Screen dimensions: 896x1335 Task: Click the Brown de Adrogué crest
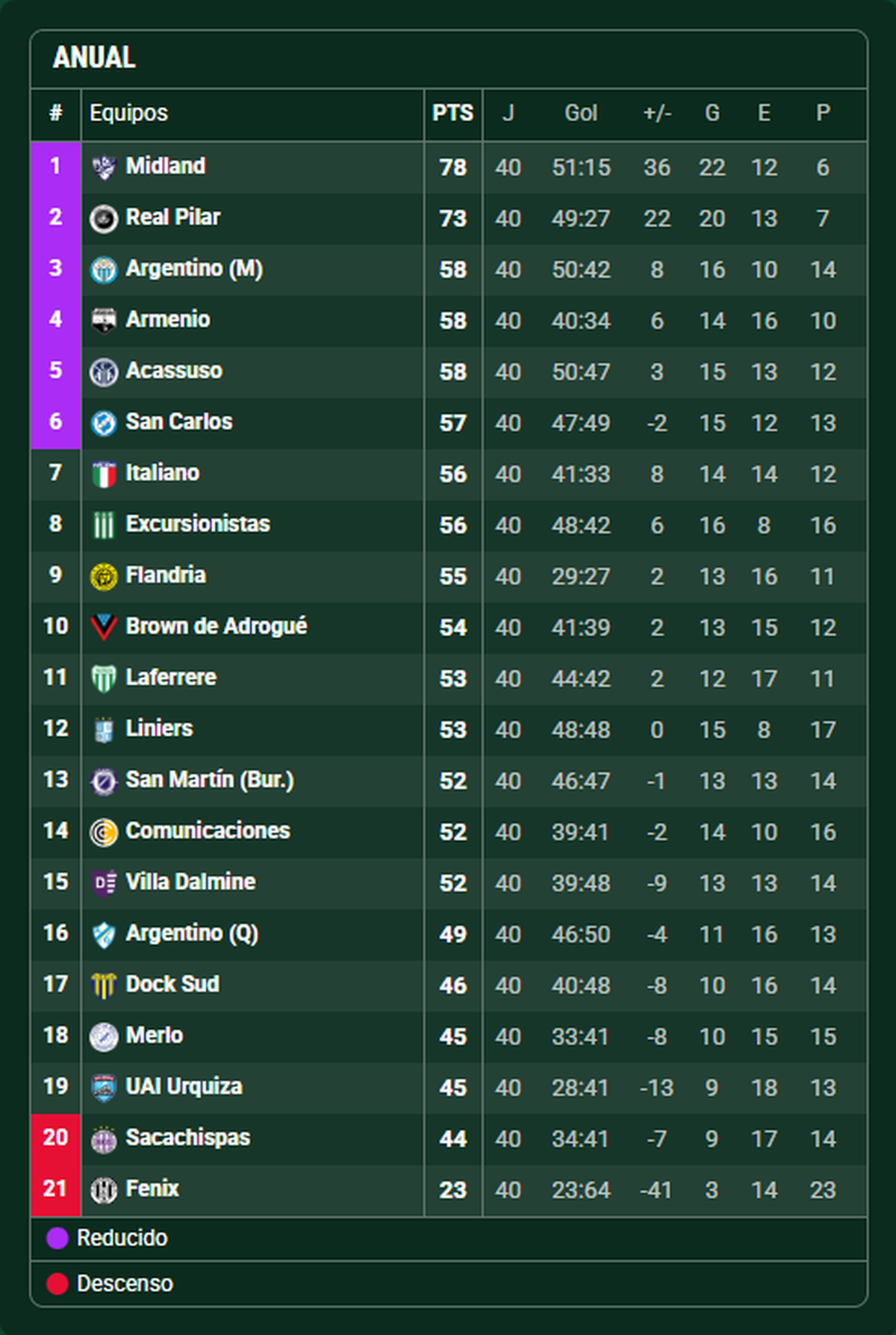pyautogui.click(x=104, y=628)
